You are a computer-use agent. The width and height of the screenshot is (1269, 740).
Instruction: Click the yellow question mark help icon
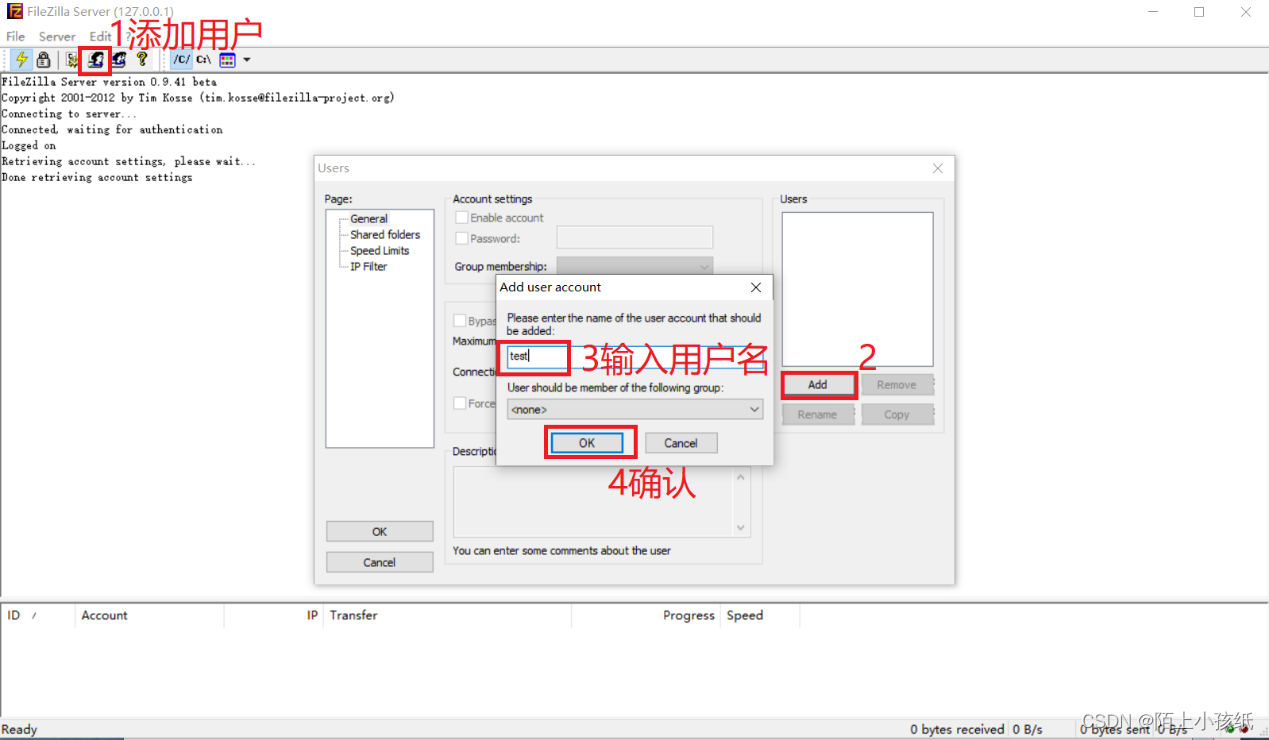coord(142,60)
